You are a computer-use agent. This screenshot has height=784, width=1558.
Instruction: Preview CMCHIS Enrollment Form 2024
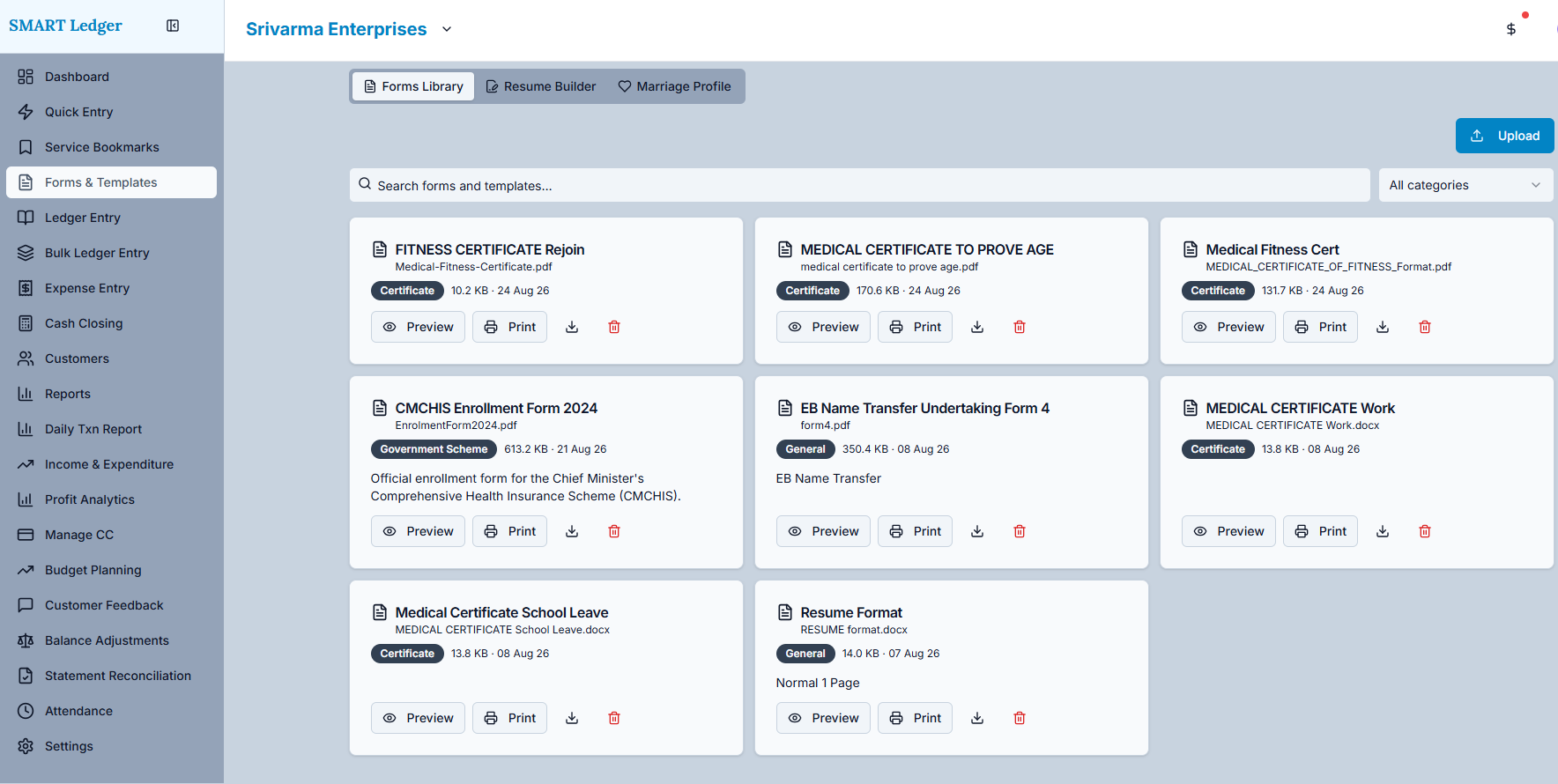418,531
